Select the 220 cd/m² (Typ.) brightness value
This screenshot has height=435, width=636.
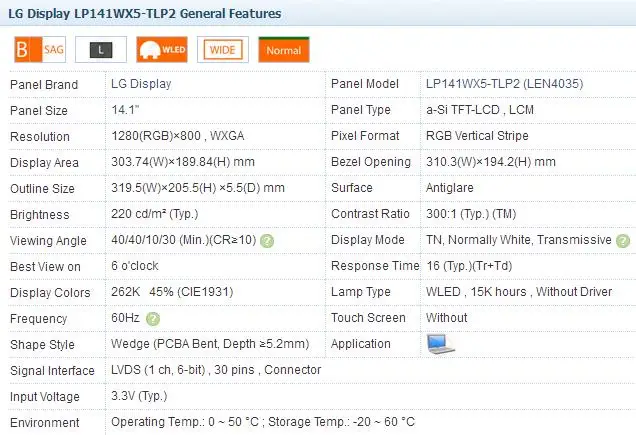tap(155, 214)
